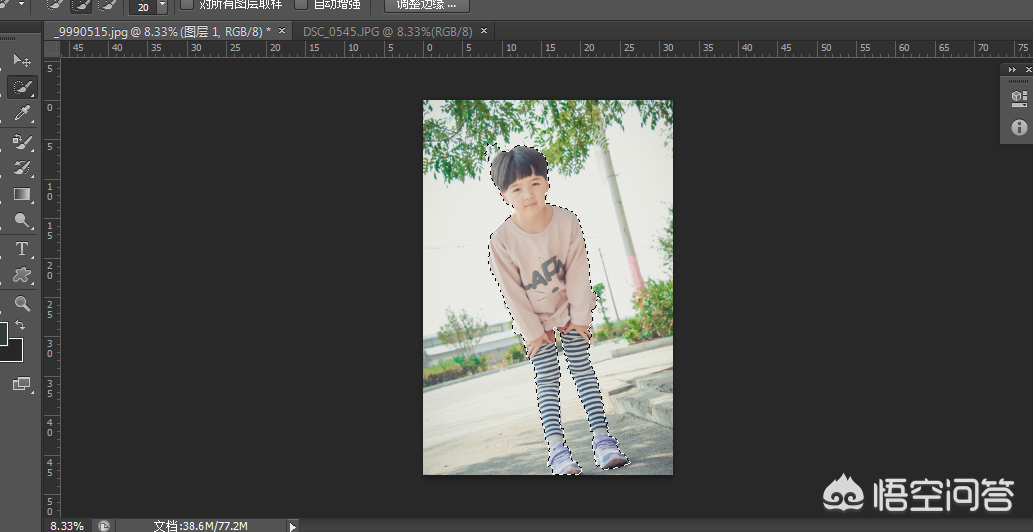This screenshot has height=532, width=1033.
Task: Click the swap foreground/background colors arrow
Action: coord(20,326)
